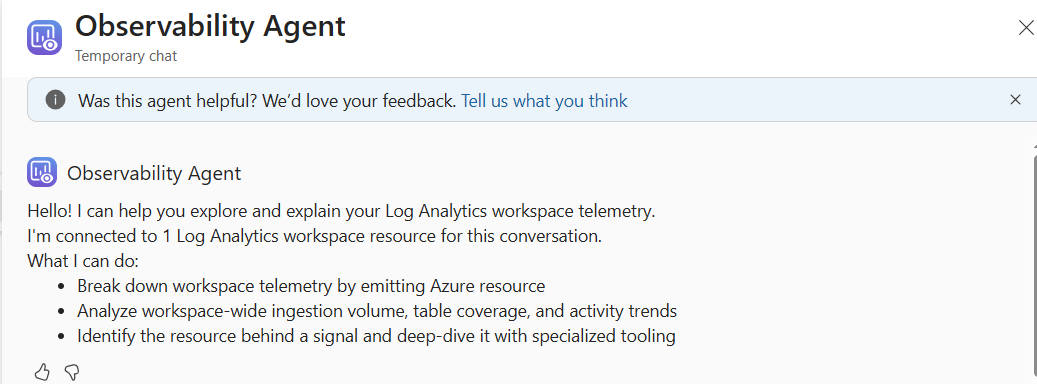Click the sender name above the message
The height and width of the screenshot is (384, 1037).
coord(154,173)
